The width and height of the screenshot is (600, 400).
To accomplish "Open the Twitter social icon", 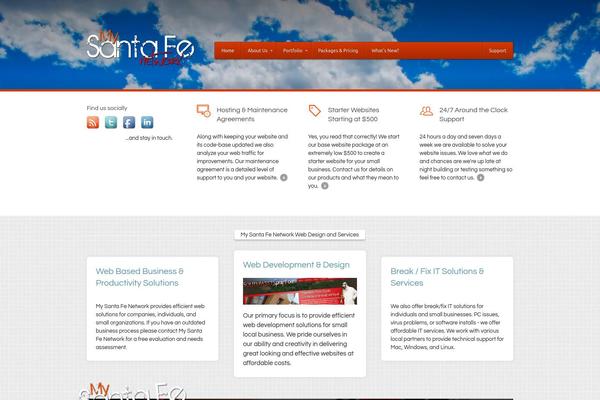I will [x=111, y=122].
